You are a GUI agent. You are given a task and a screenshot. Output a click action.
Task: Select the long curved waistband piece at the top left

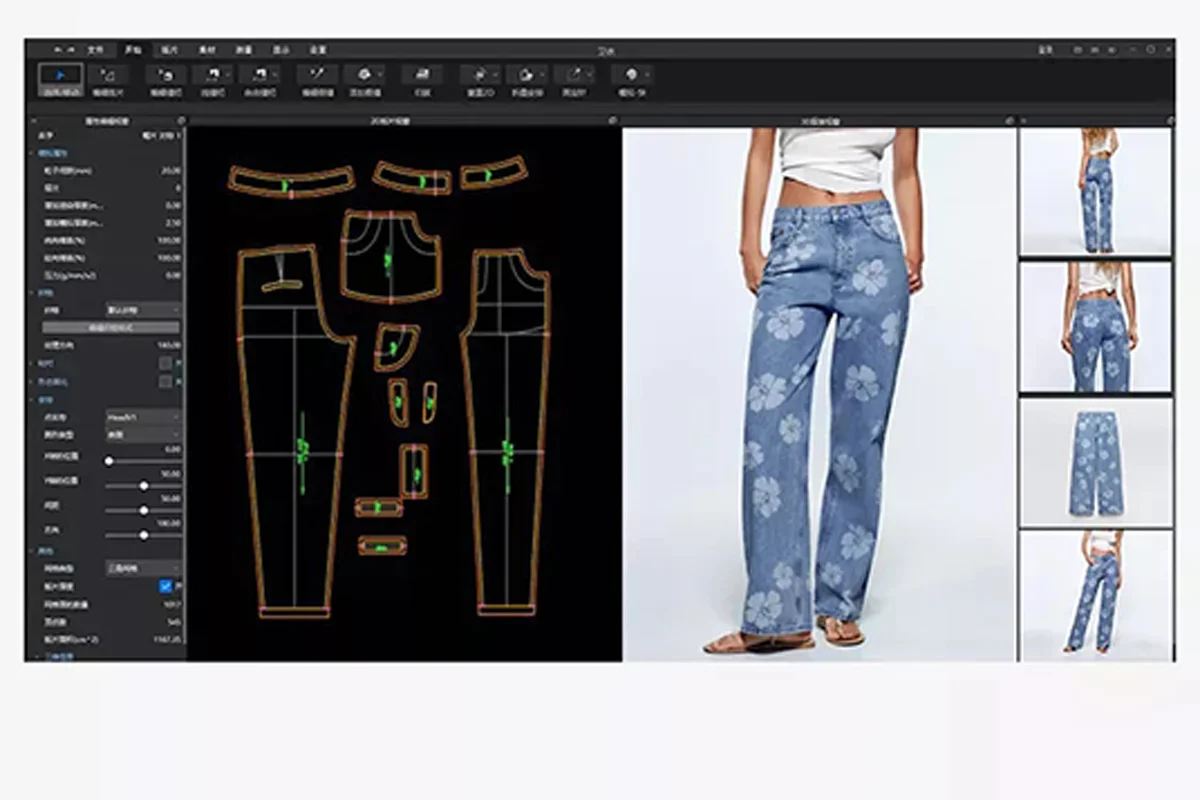[x=291, y=180]
